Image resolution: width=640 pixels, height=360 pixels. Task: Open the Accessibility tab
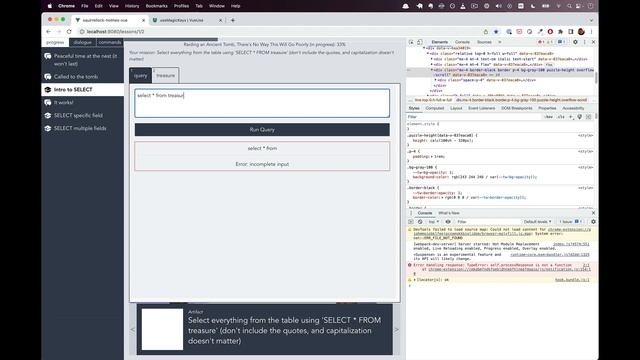click(x=573, y=108)
